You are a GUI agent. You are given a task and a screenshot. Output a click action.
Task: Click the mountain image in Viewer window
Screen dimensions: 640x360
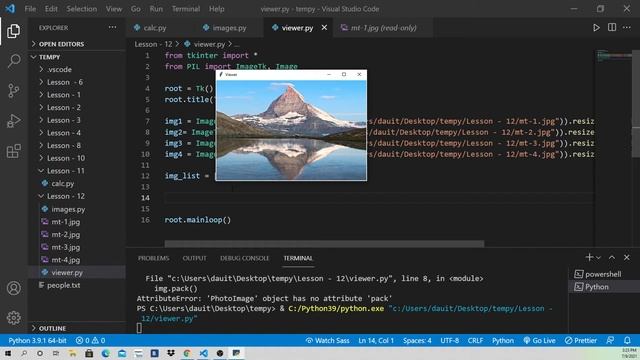pos(291,130)
